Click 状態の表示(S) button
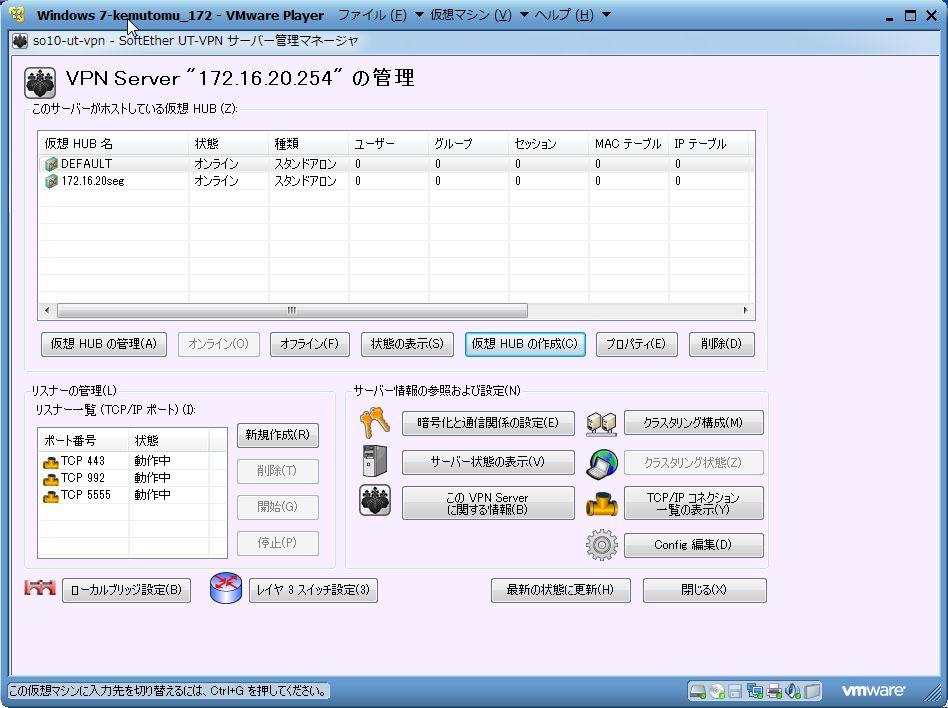 [x=407, y=344]
